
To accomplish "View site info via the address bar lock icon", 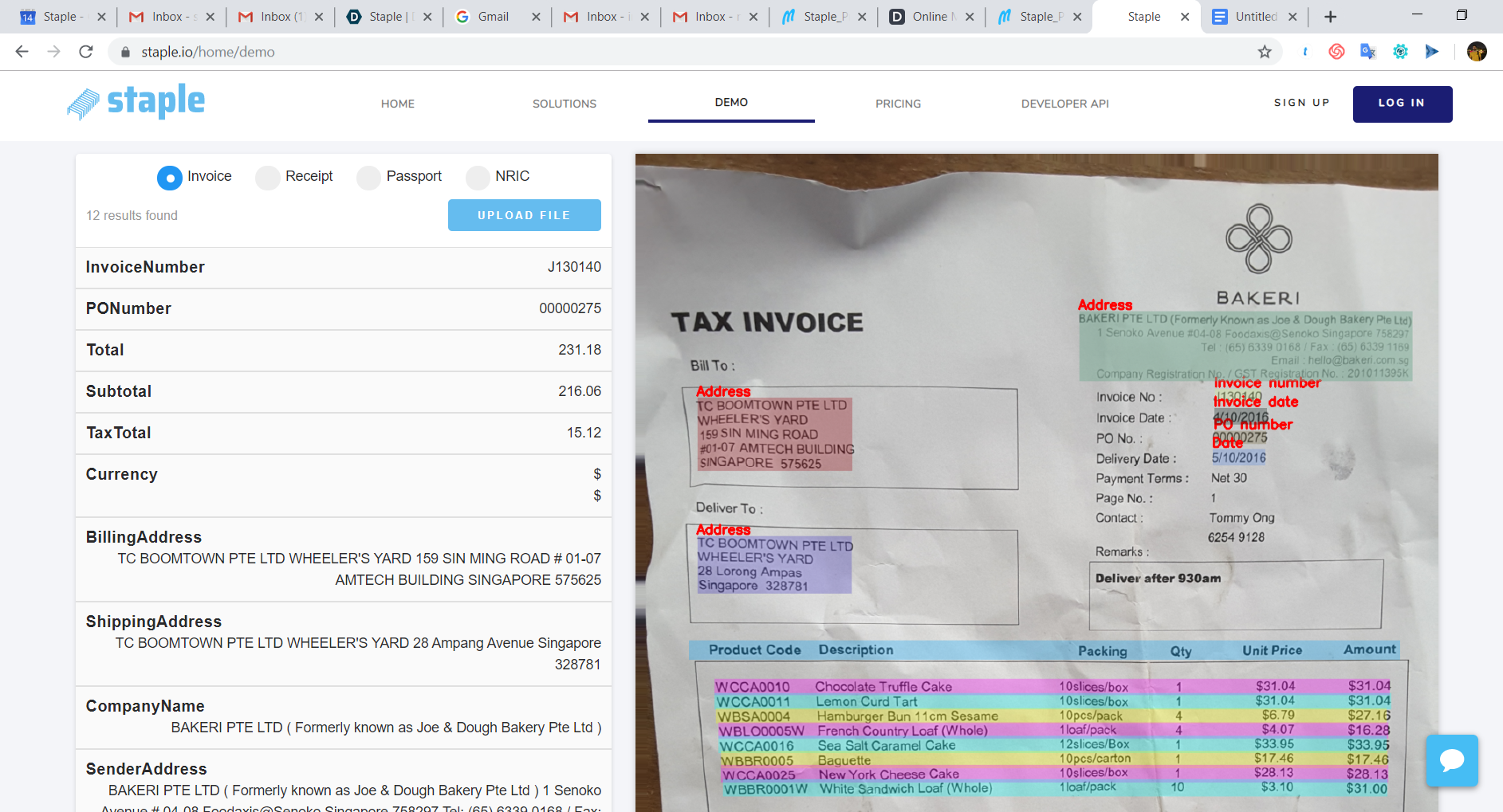I will [125, 52].
